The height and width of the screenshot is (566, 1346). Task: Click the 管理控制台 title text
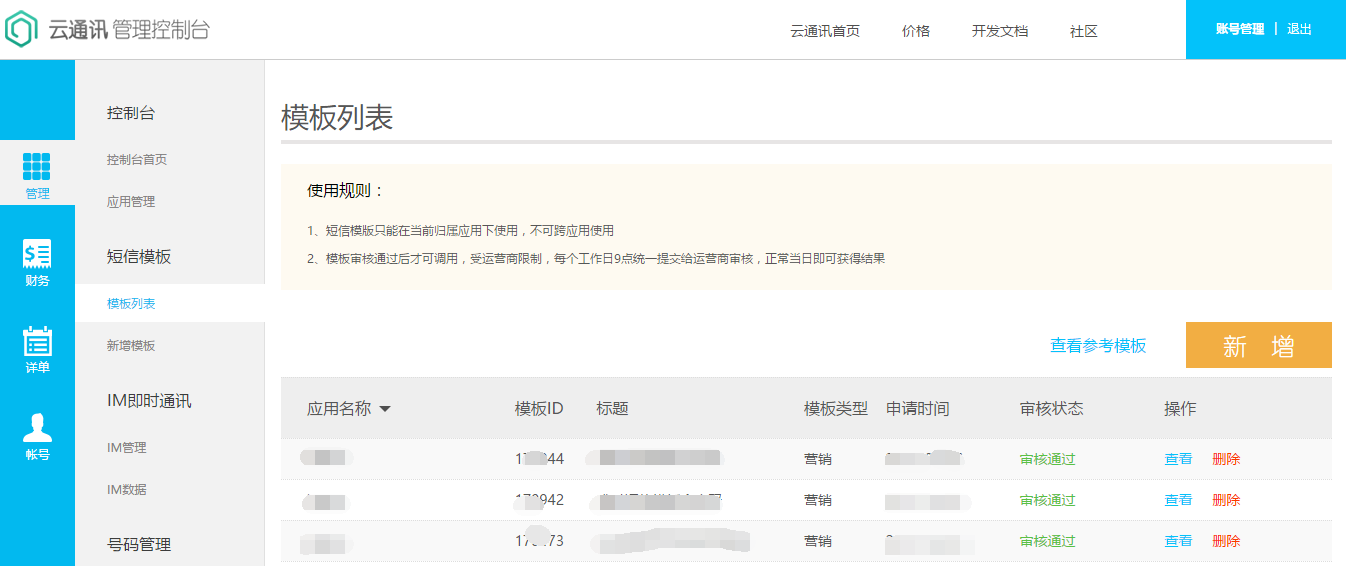[162, 29]
